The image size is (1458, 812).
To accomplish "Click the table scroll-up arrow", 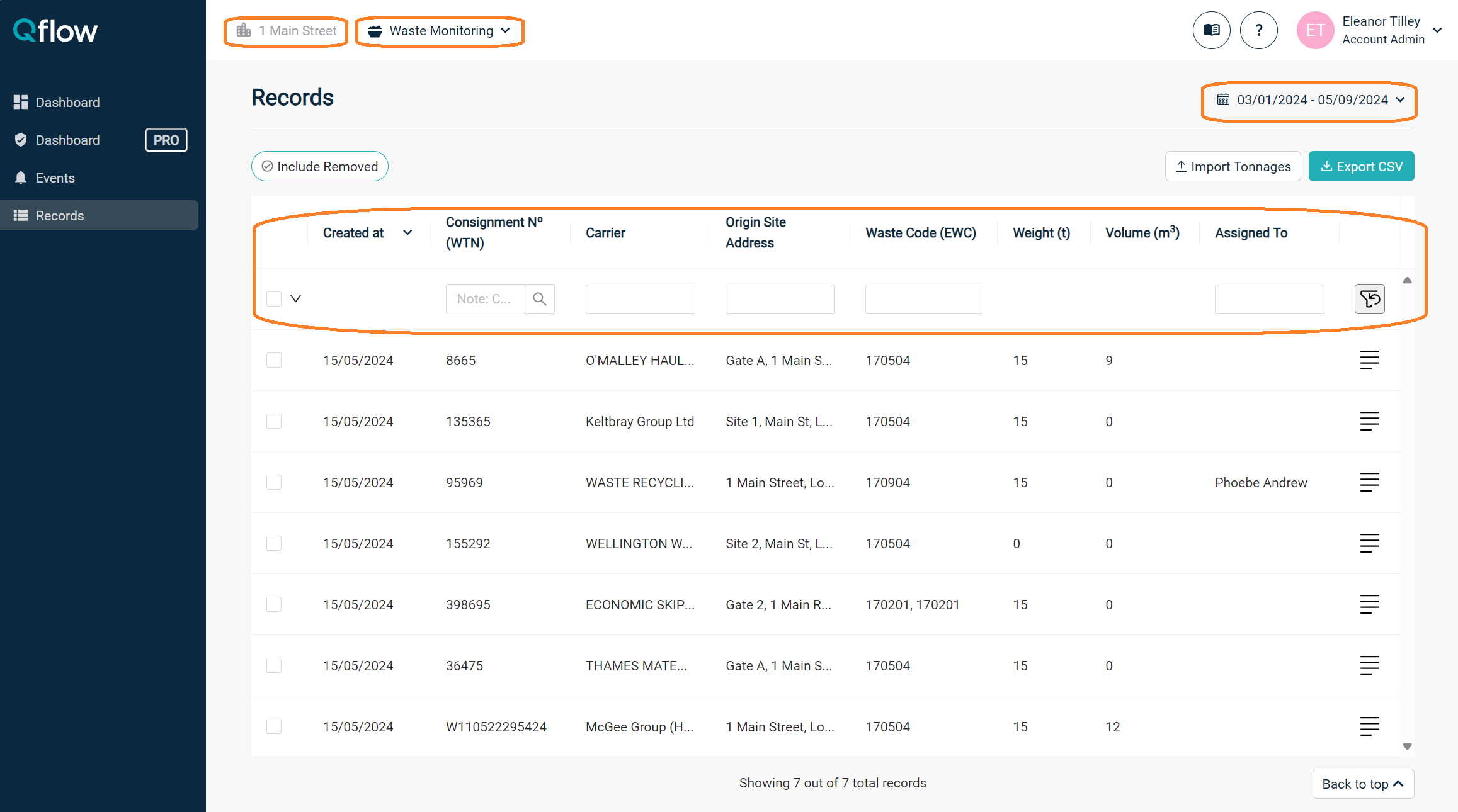I will pyautogui.click(x=1407, y=280).
